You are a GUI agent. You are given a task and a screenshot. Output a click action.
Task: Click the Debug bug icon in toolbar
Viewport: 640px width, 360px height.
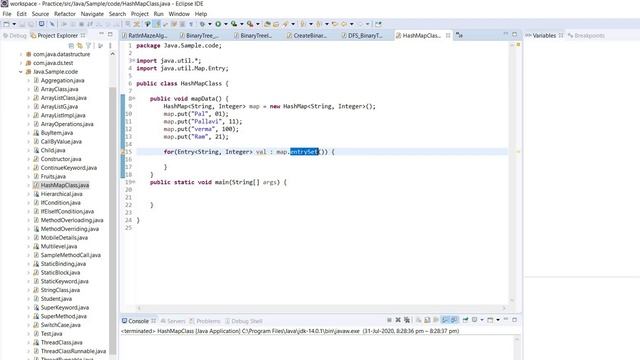[x=202, y=24]
